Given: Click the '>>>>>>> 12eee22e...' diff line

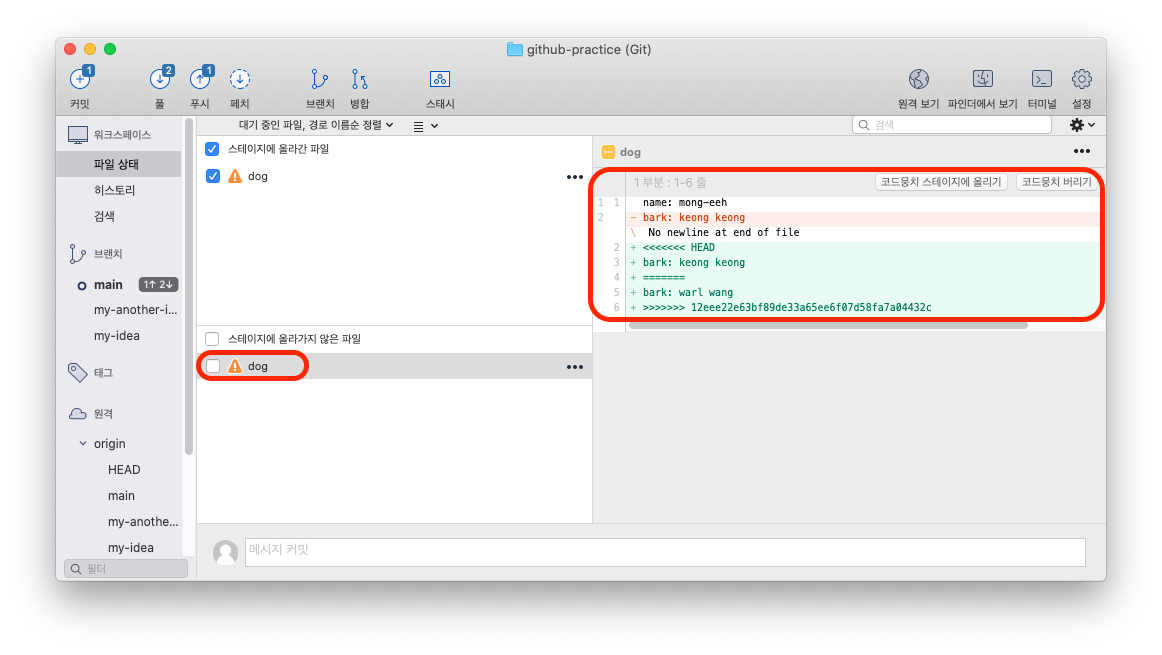Looking at the screenshot, I should [x=787, y=307].
